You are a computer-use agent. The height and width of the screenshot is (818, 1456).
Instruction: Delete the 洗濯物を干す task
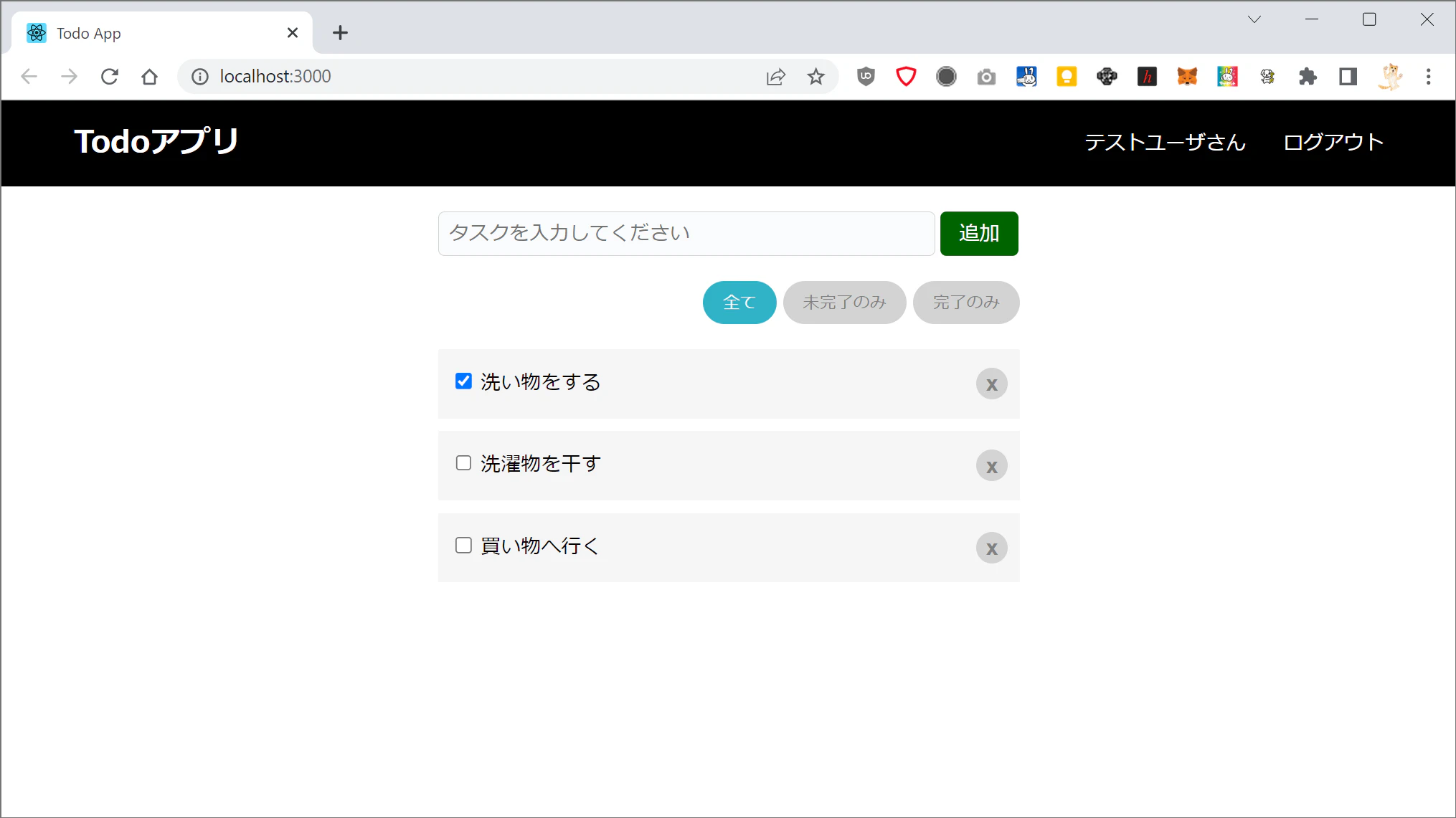[991, 466]
